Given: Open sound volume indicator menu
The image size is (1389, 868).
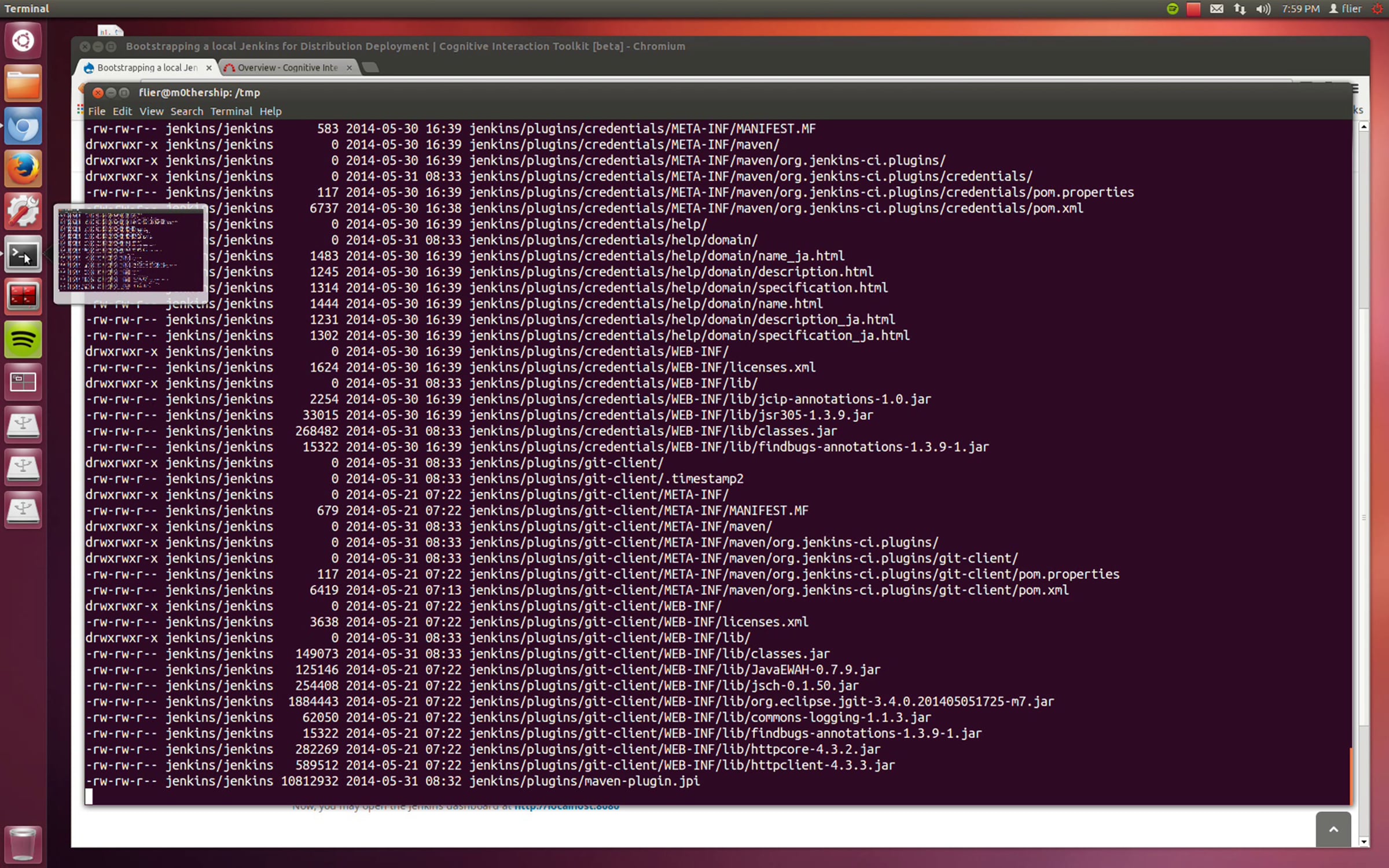Looking at the screenshot, I should pyautogui.click(x=1263, y=9).
